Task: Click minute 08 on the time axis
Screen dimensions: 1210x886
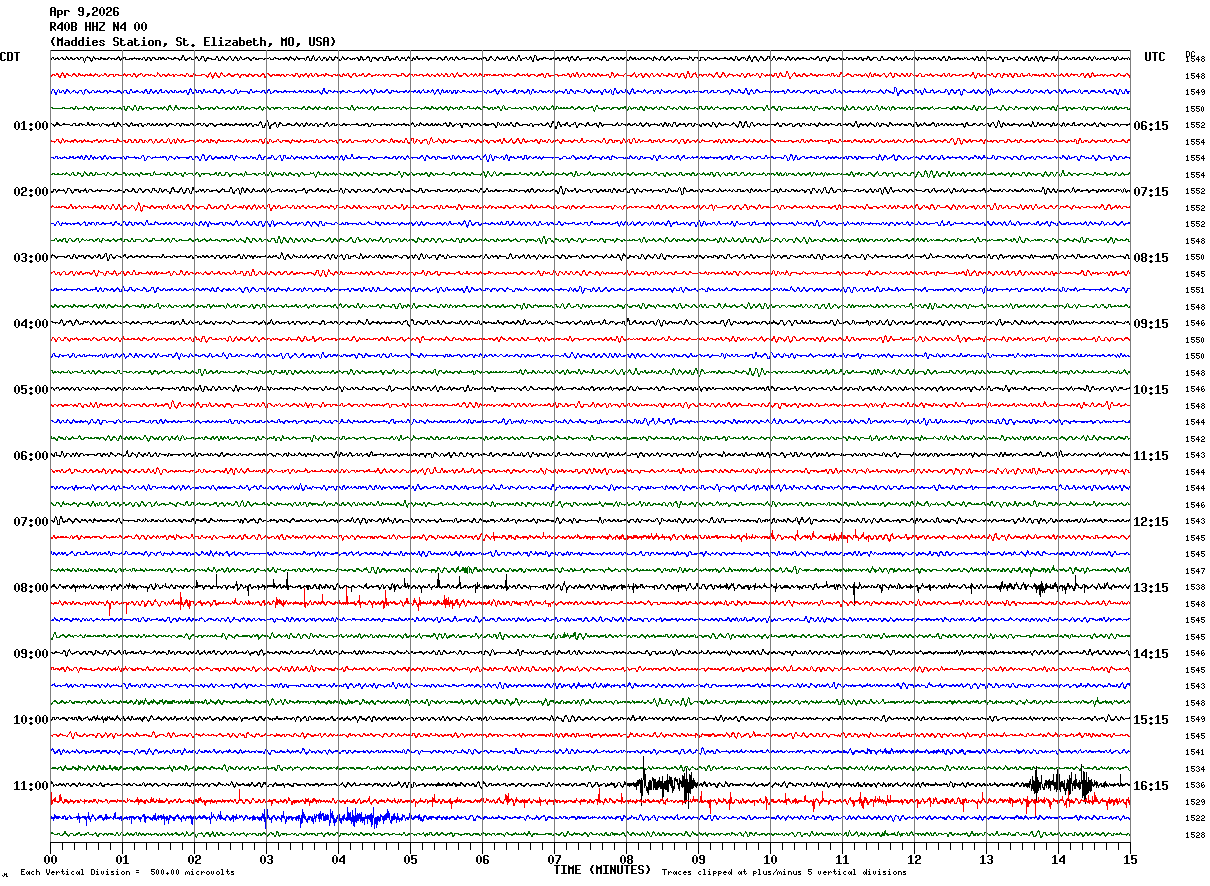Action: click(x=626, y=859)
